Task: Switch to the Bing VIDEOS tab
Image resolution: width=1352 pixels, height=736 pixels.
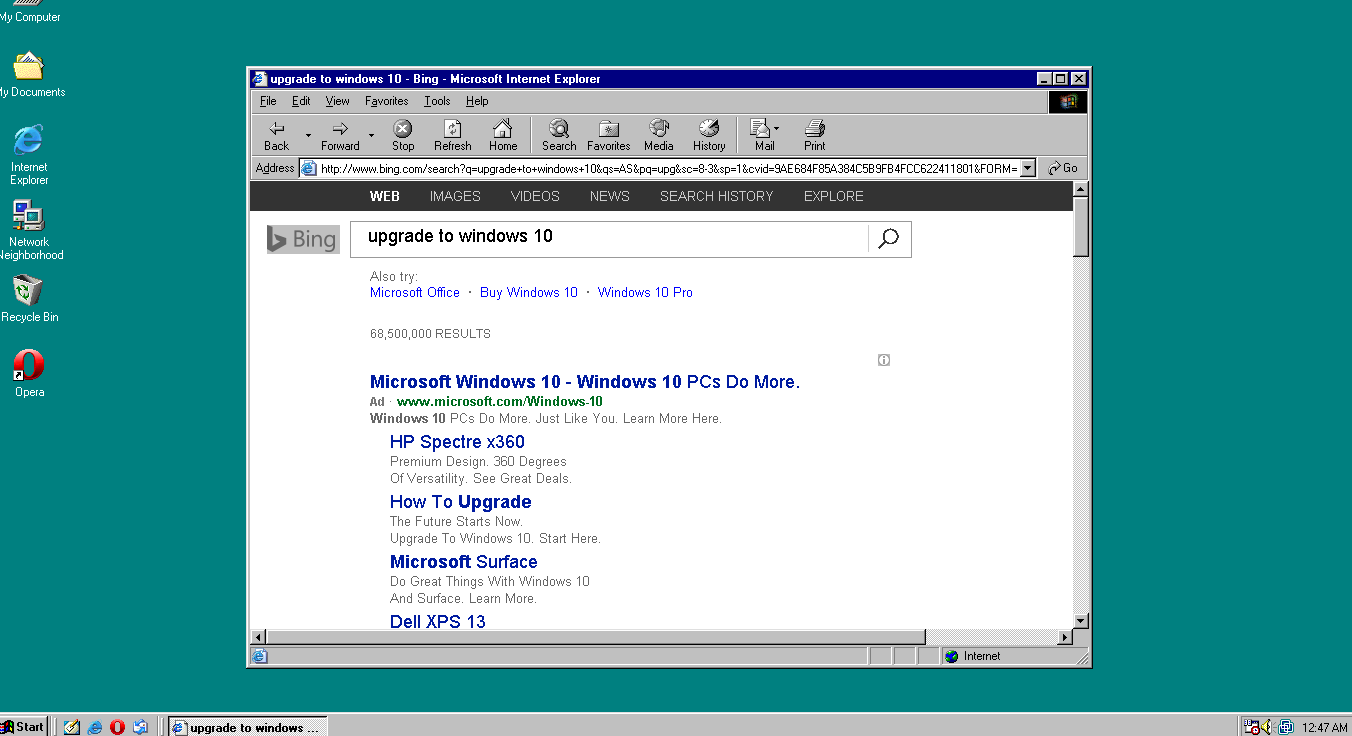Action: [535, 196]
